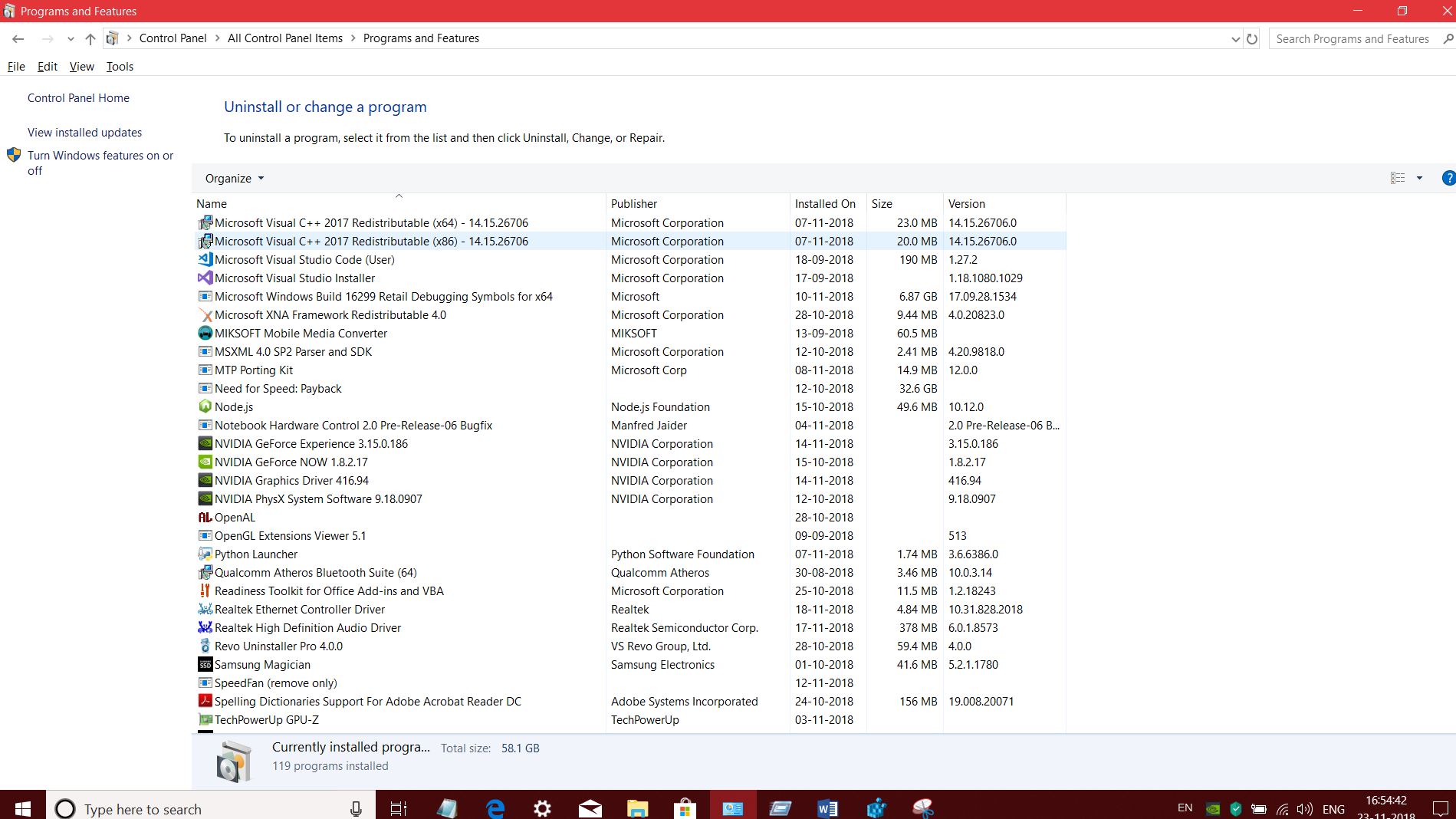The width and height of the screenshot is (1456, 819).
Task: Click the Cortana microphone icon
Action: [356, 808]
